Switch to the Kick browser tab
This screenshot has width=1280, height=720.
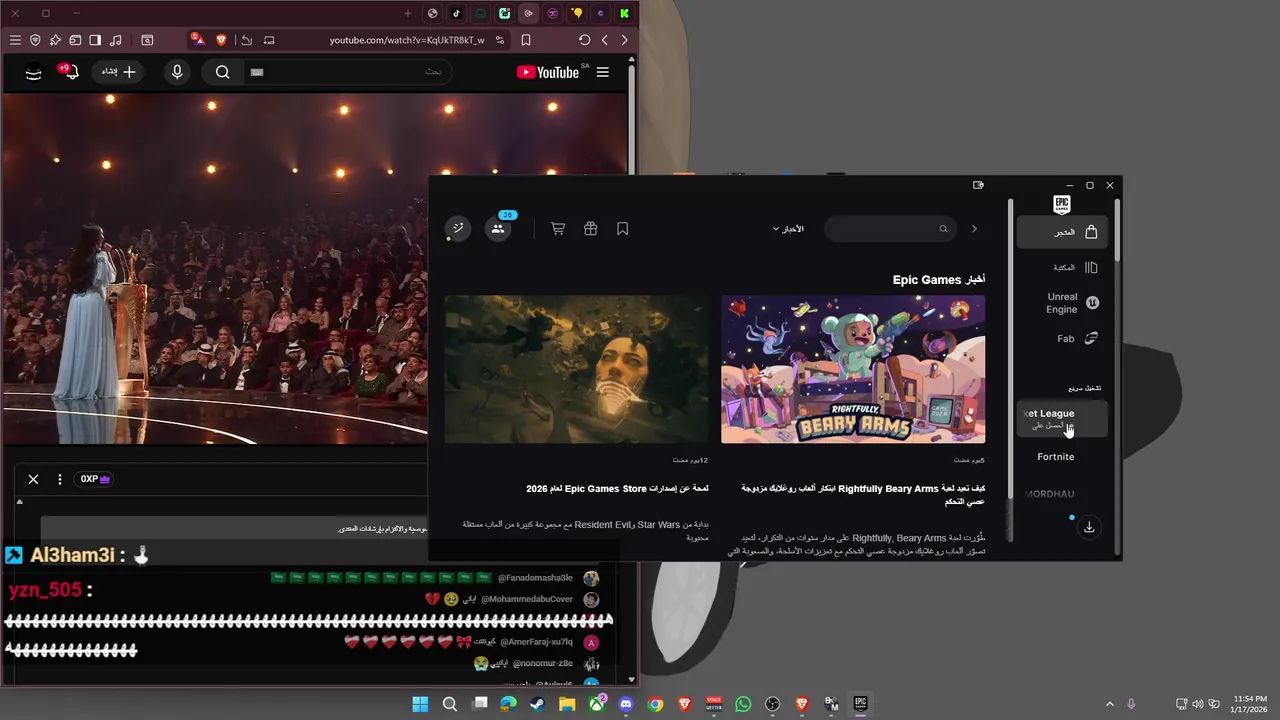624,13
